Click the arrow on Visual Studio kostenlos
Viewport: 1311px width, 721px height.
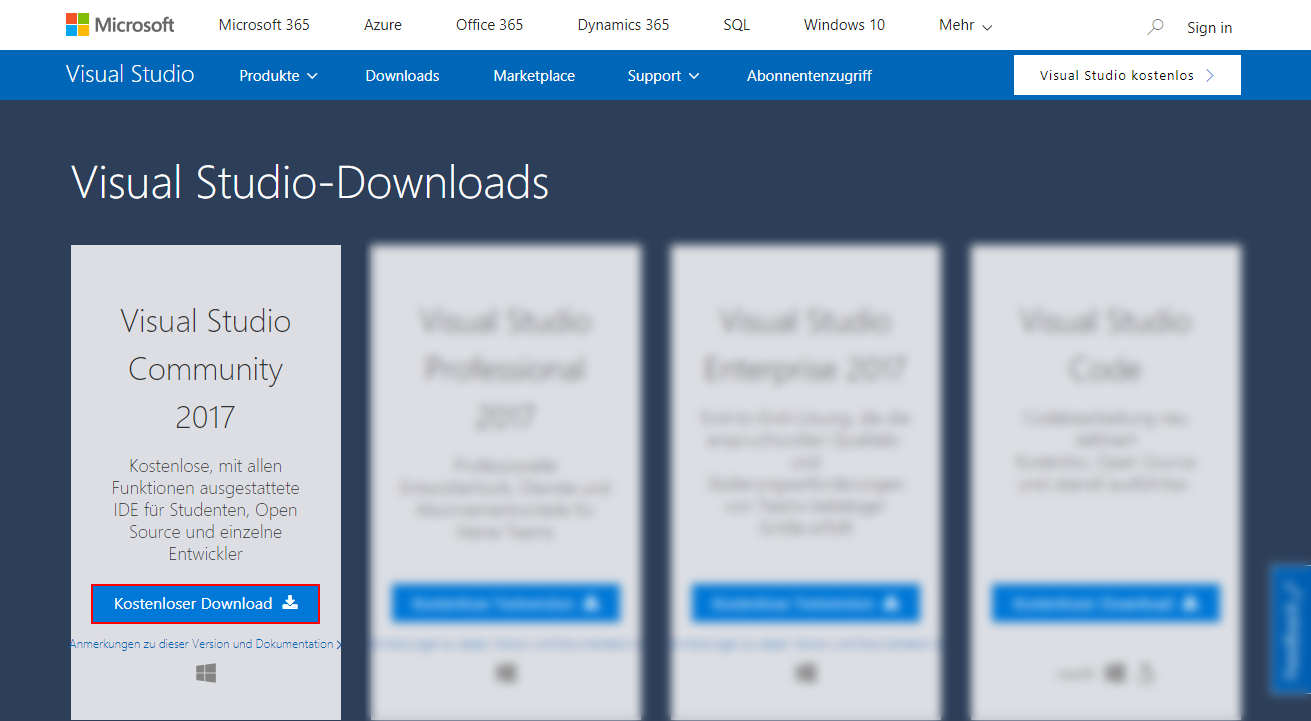(1210, 75)
